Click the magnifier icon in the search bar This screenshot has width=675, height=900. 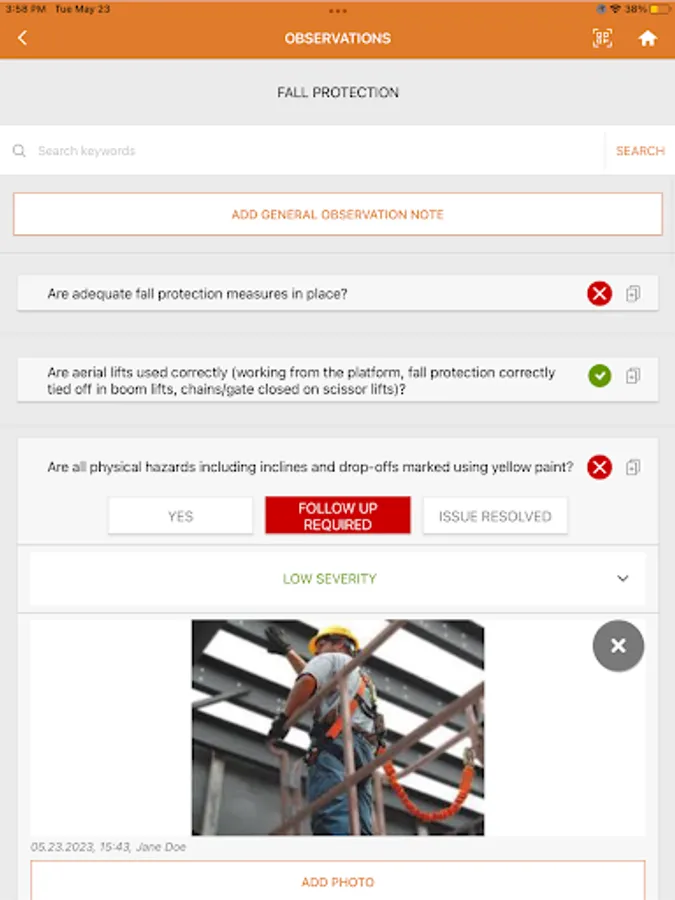[19, 150]
